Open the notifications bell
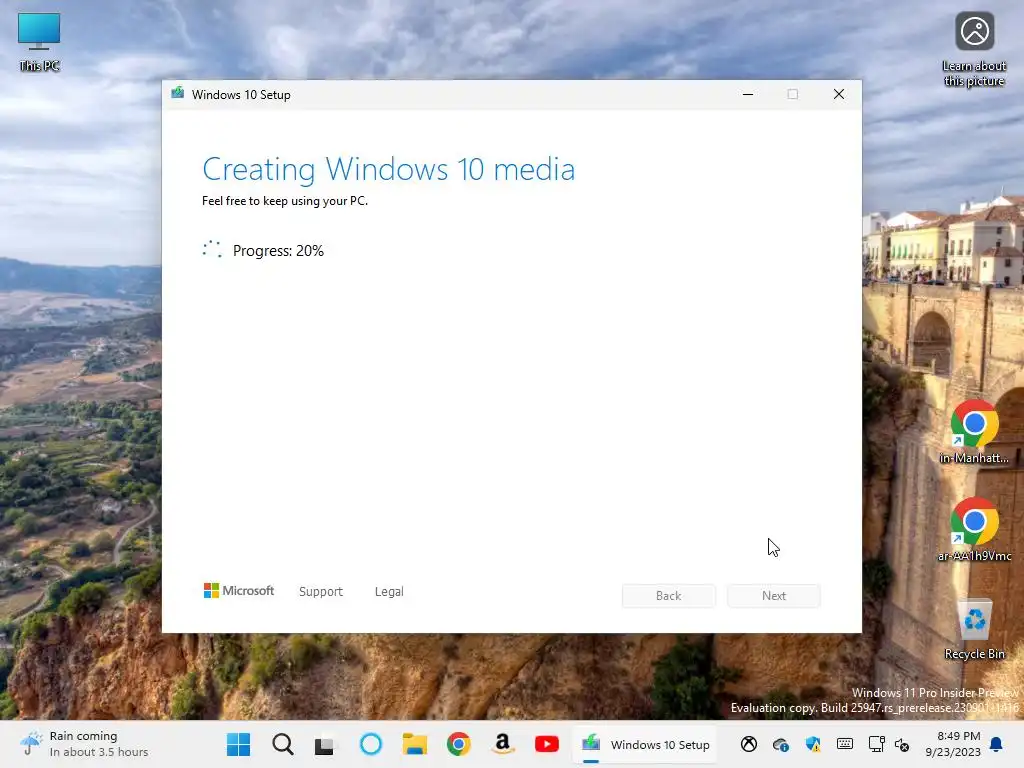The image size is (1024, 768). pyautogui.click(x=996, y=744)
